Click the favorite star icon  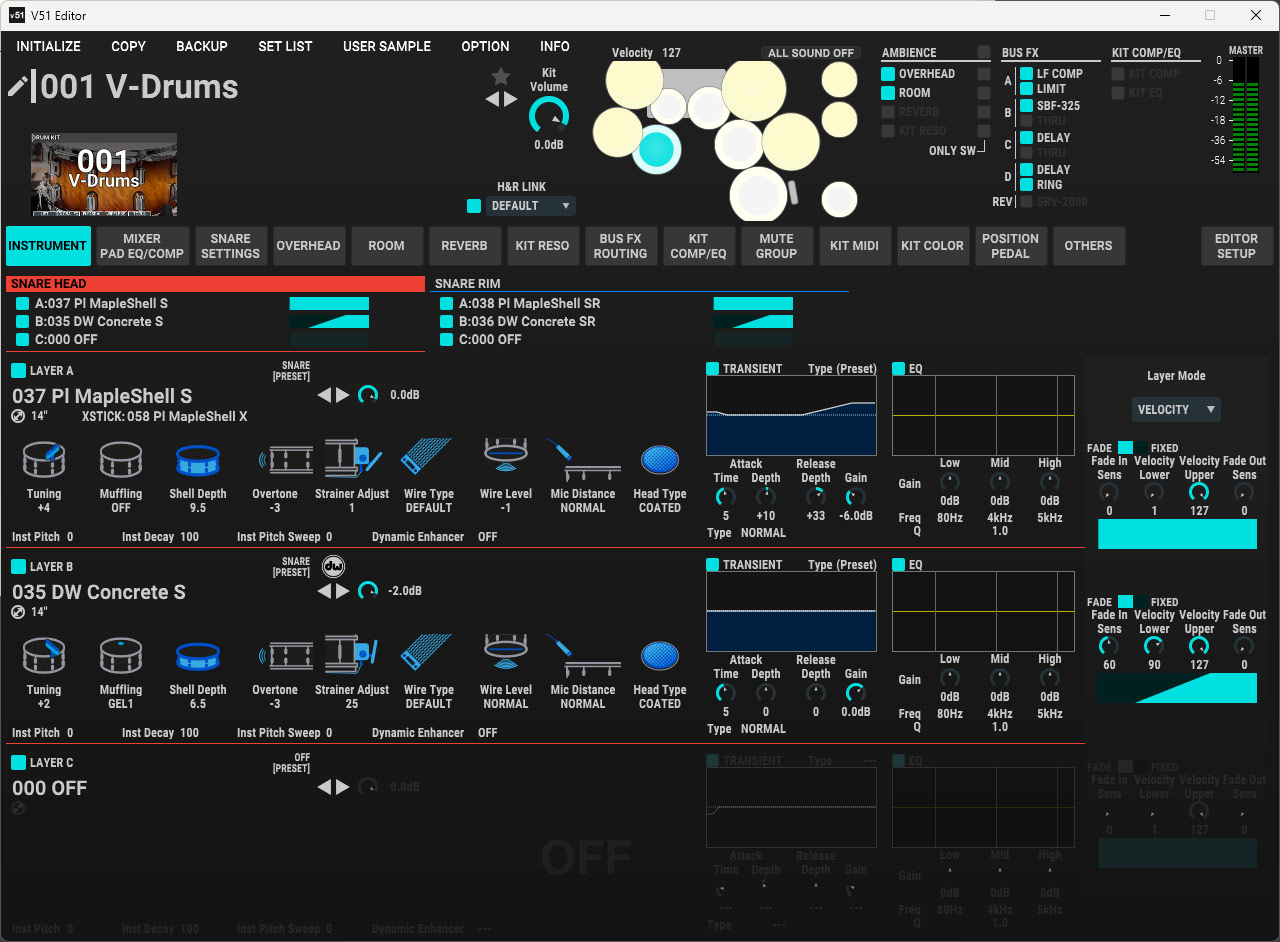501,77
